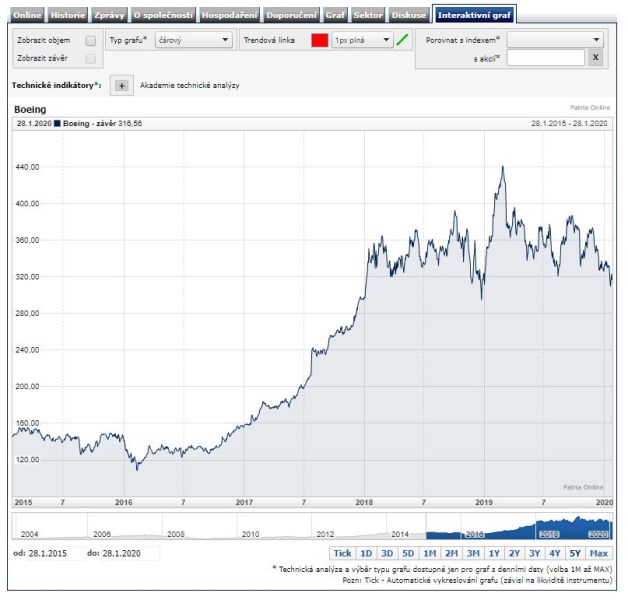Open the Hospodaření tab
The height and width of the screenshot is (600, 628).
[x=229, y=16]
